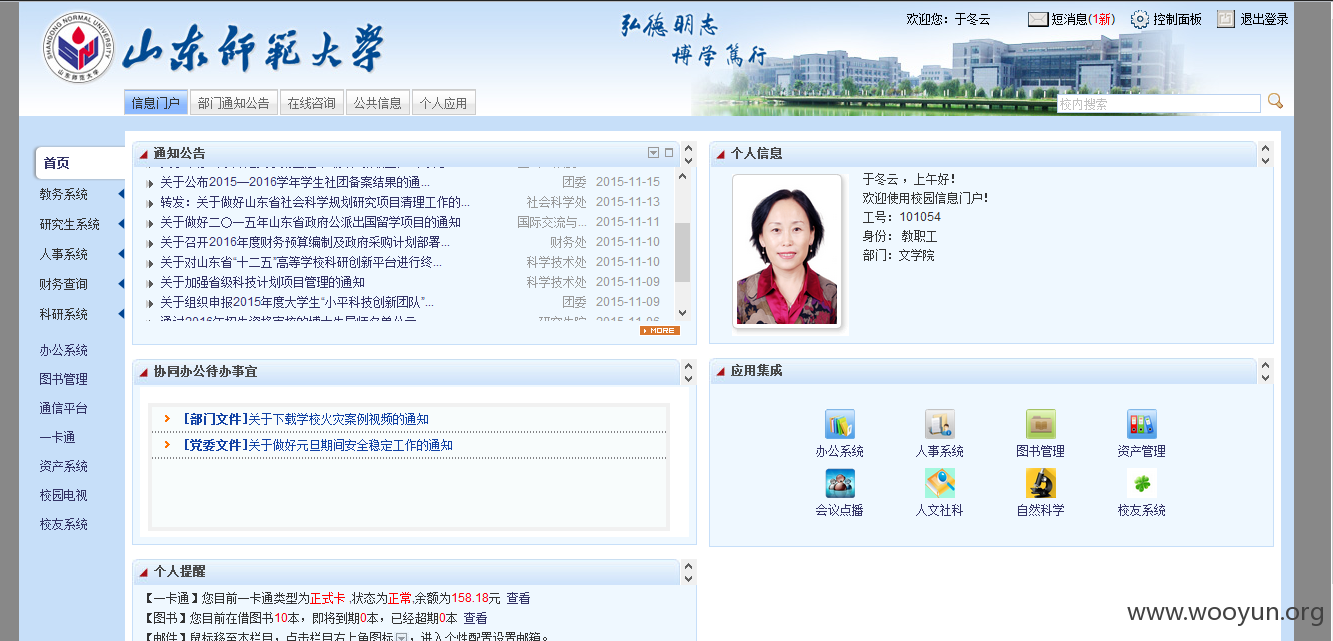Open 党委文件 关于做好元旦期间安全稳定工作
Viewport: 1333px width, 641px height.
318,445
